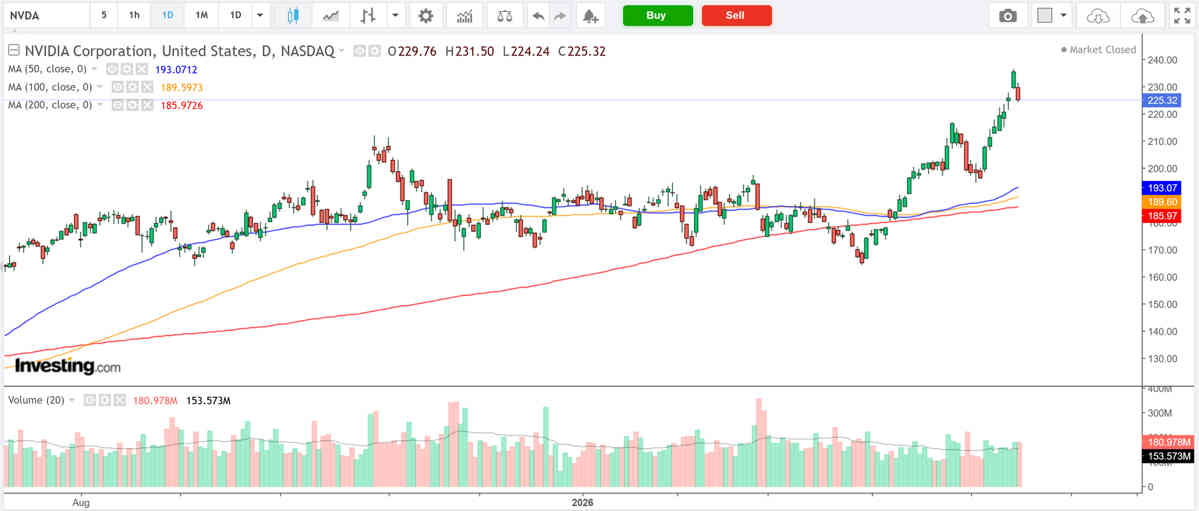Viewport: 1199px width, 511px height.
Task: Click the 2026 label on time axis
Action: [x=583, y=503]
